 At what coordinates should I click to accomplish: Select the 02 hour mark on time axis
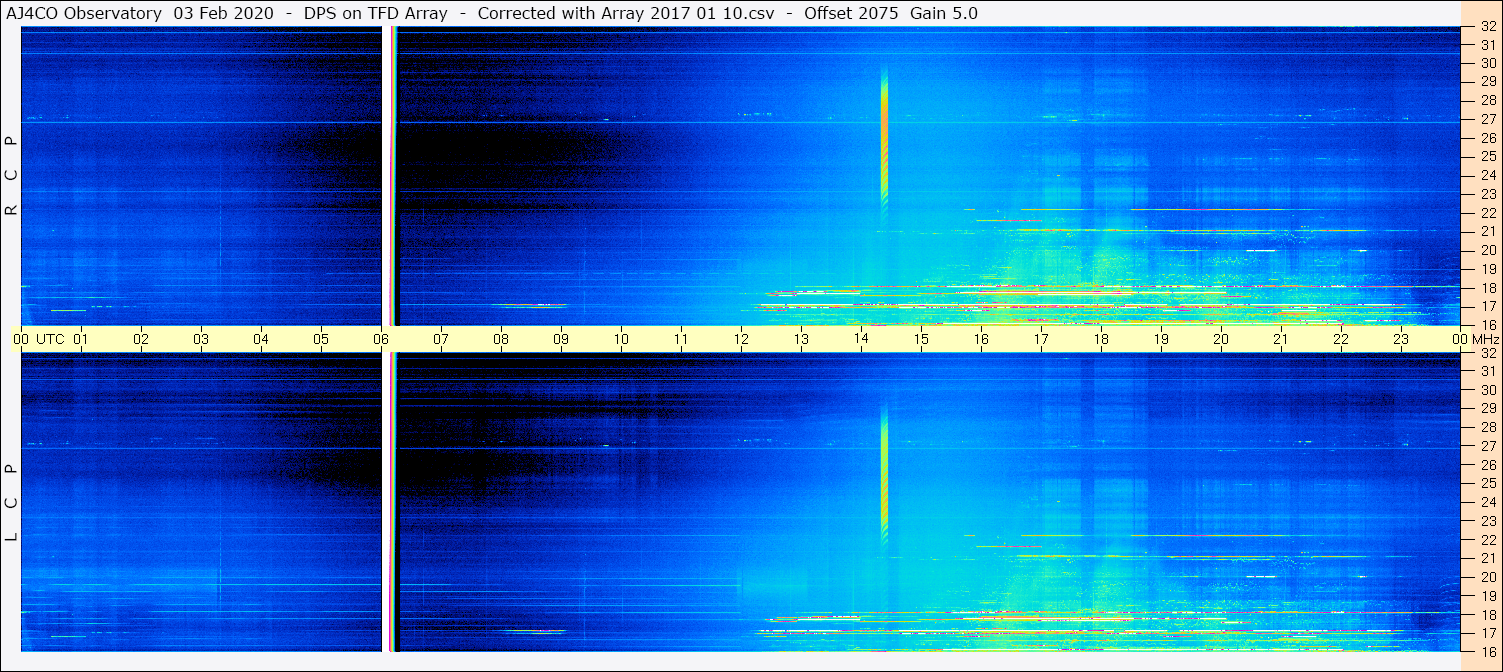click(141, 339)
